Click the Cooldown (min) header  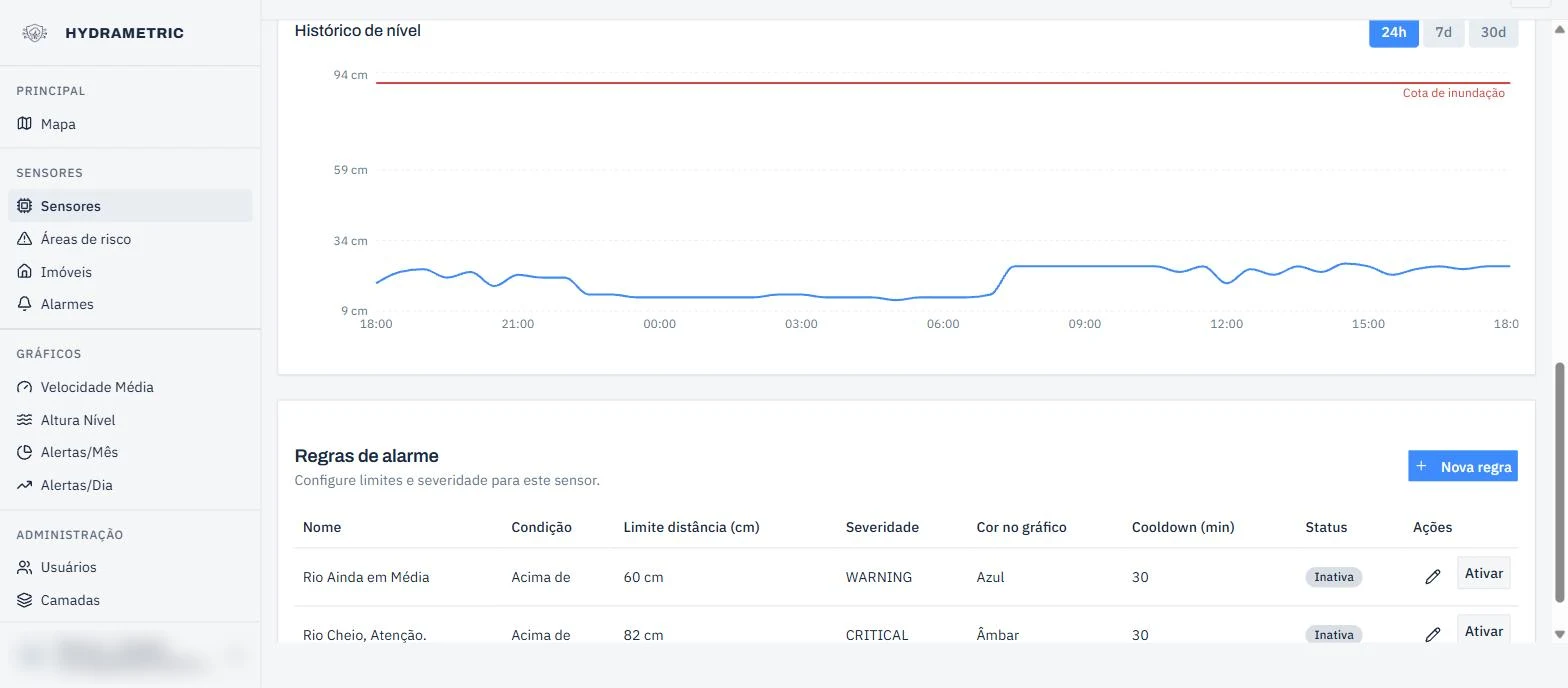[x=1183, y=527]
